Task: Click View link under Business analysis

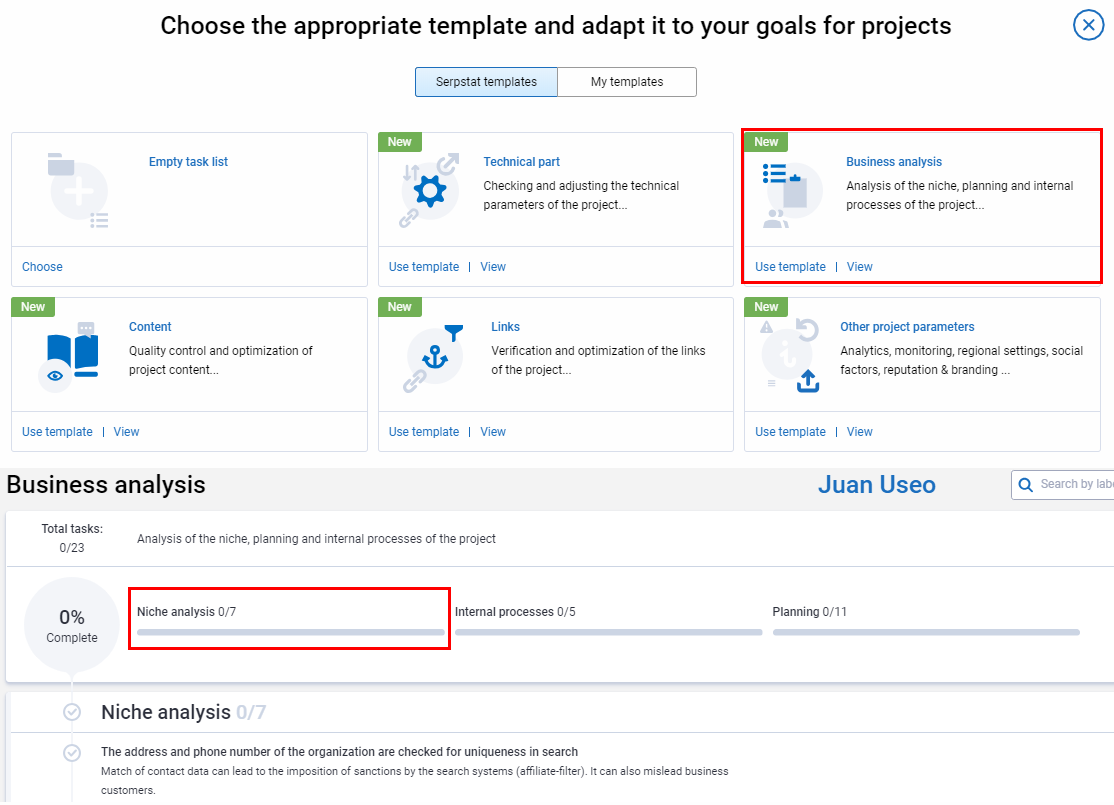Action: [x=859, y=267]
